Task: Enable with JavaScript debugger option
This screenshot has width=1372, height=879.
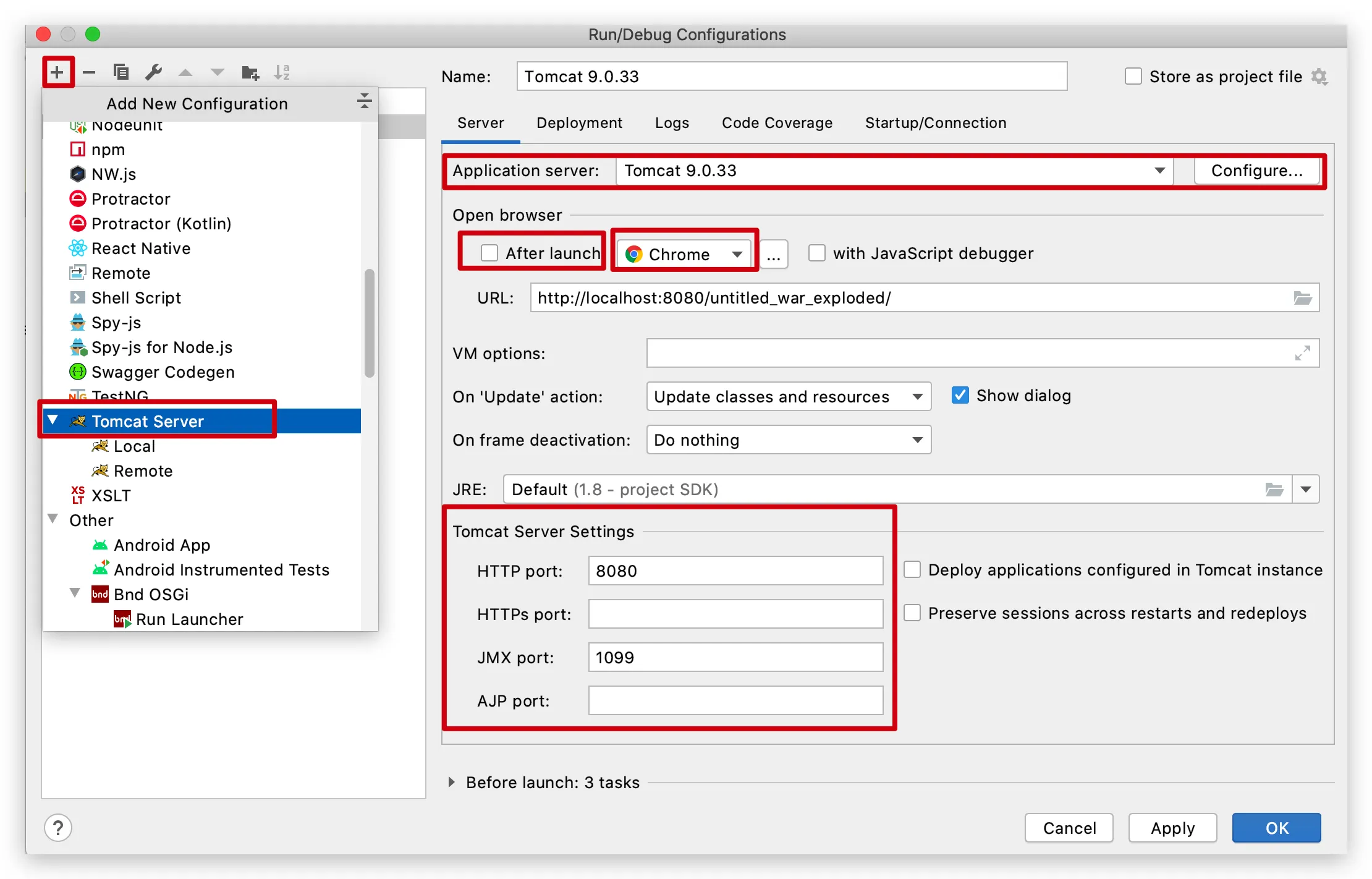Action: [817, 253]
